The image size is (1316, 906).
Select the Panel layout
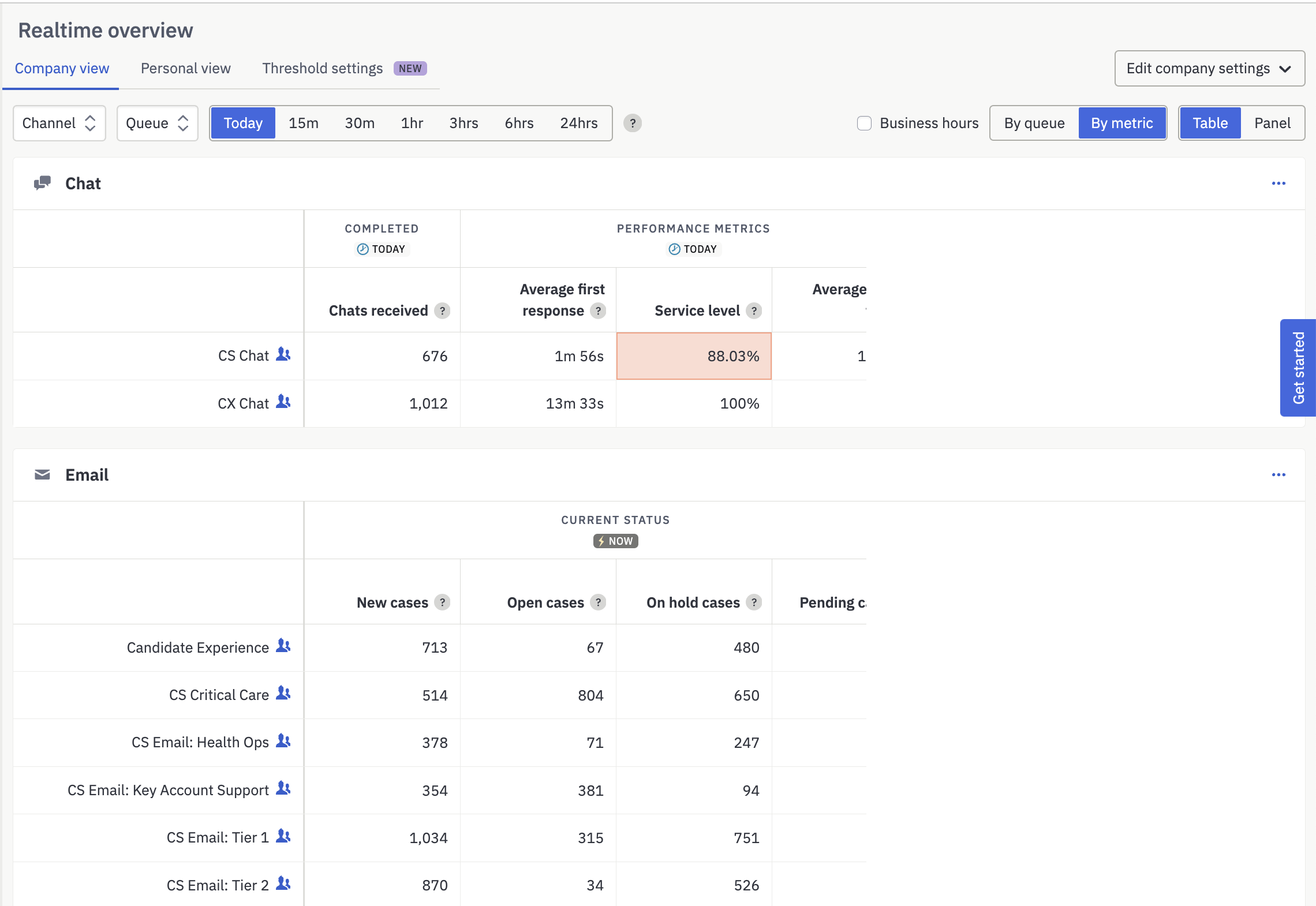tap(1272, 123)
